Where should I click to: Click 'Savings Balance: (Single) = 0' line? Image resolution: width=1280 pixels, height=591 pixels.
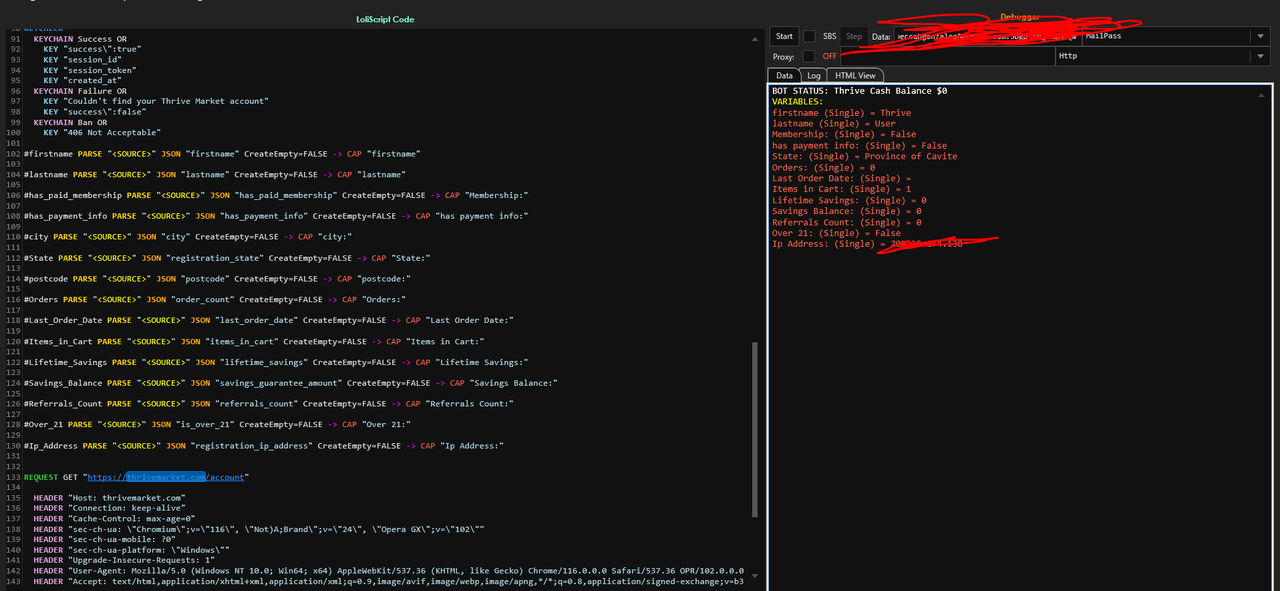pos(847,212)
